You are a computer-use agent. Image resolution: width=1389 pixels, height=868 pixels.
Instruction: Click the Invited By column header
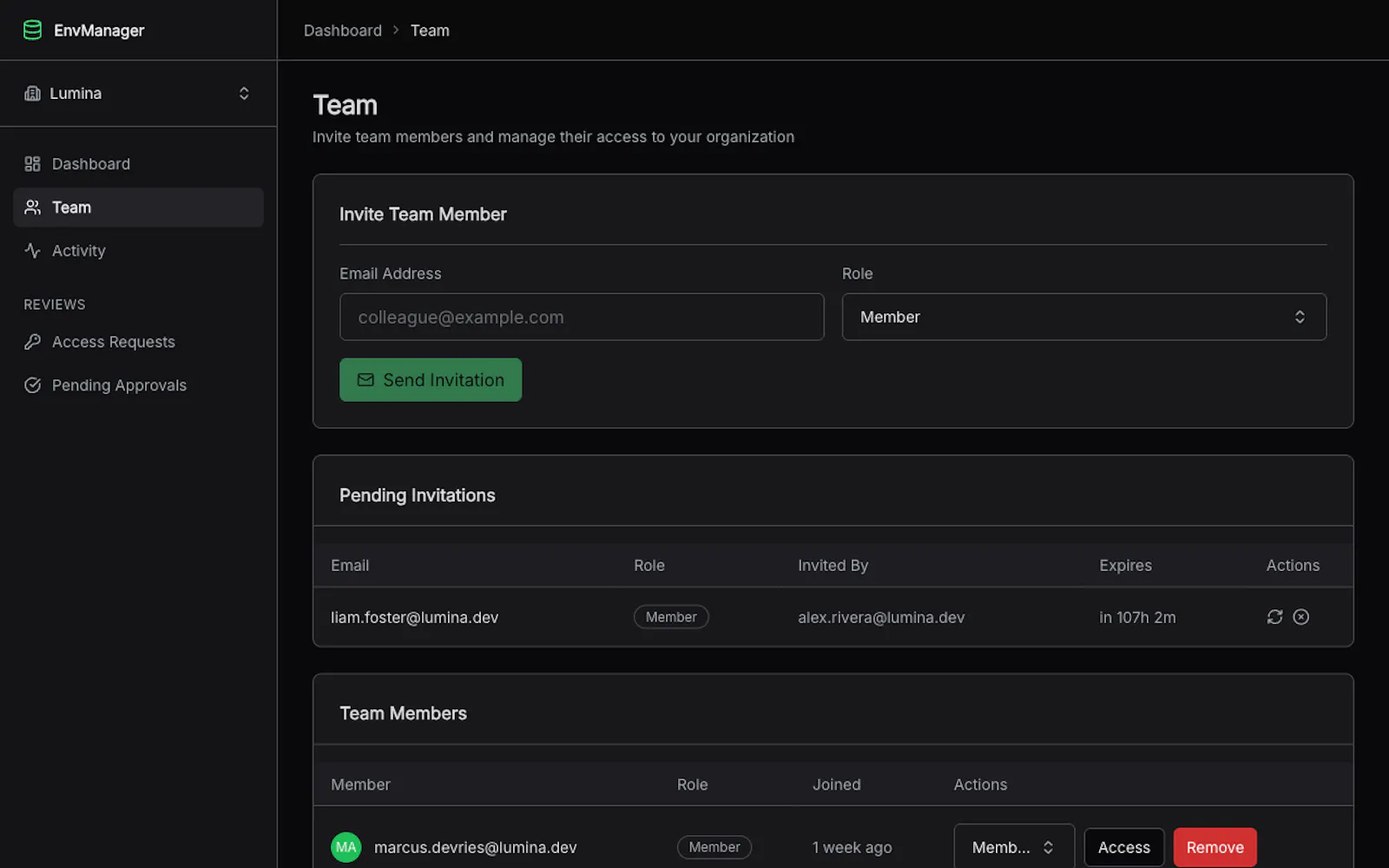833,565
